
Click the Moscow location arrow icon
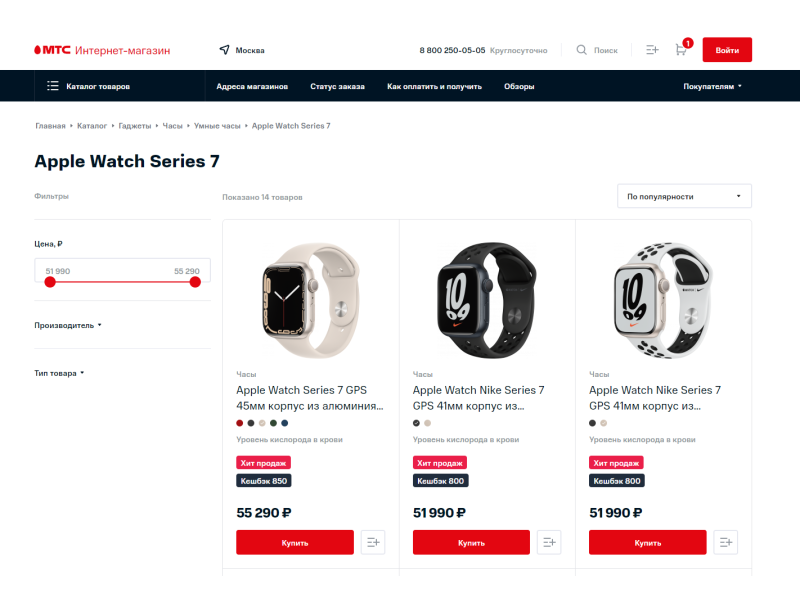(224, 49)
